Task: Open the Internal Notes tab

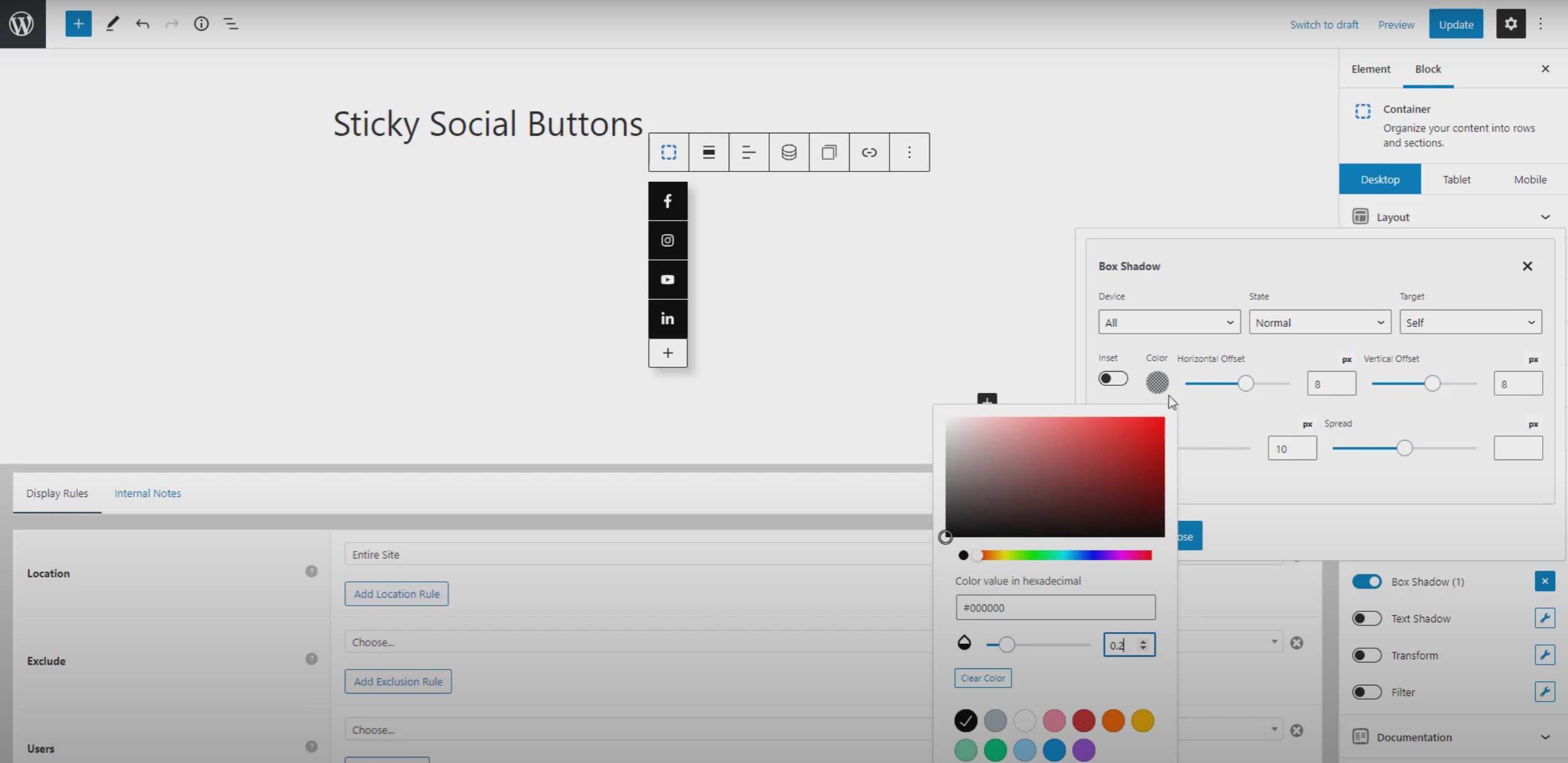Action: click(147, 493)
